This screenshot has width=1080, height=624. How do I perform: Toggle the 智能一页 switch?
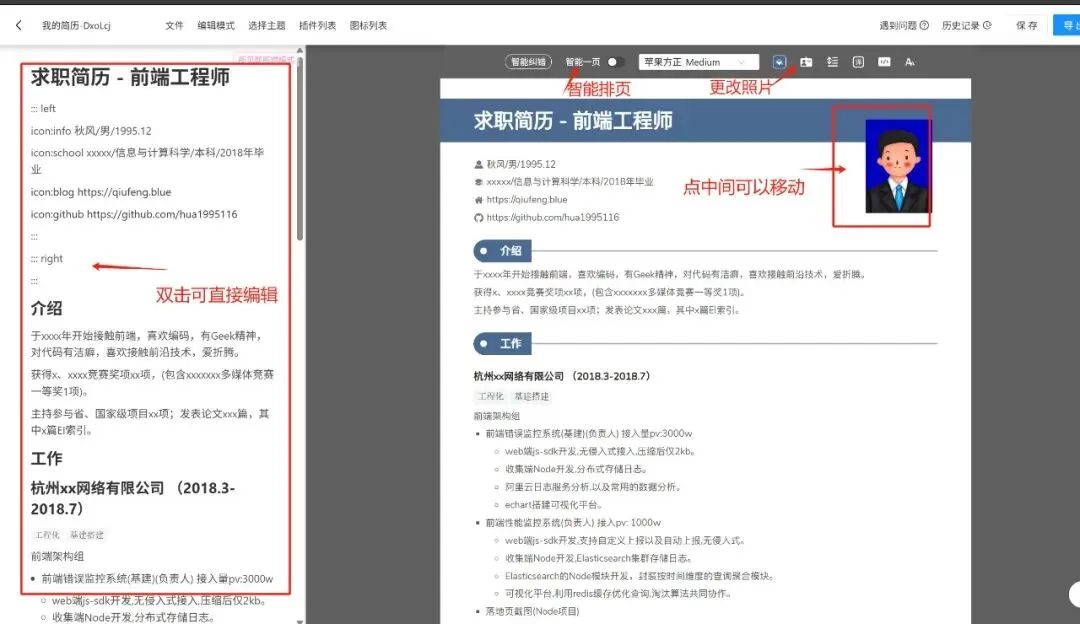tap(615, 62)
